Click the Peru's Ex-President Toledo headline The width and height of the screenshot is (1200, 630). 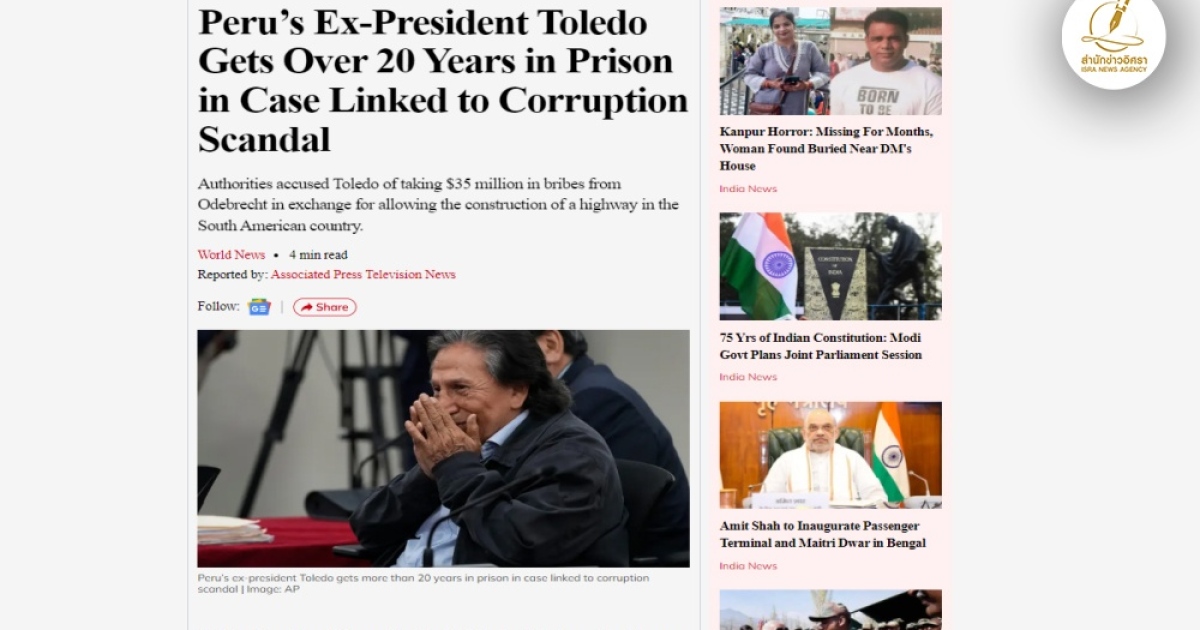tap(443, 80)
